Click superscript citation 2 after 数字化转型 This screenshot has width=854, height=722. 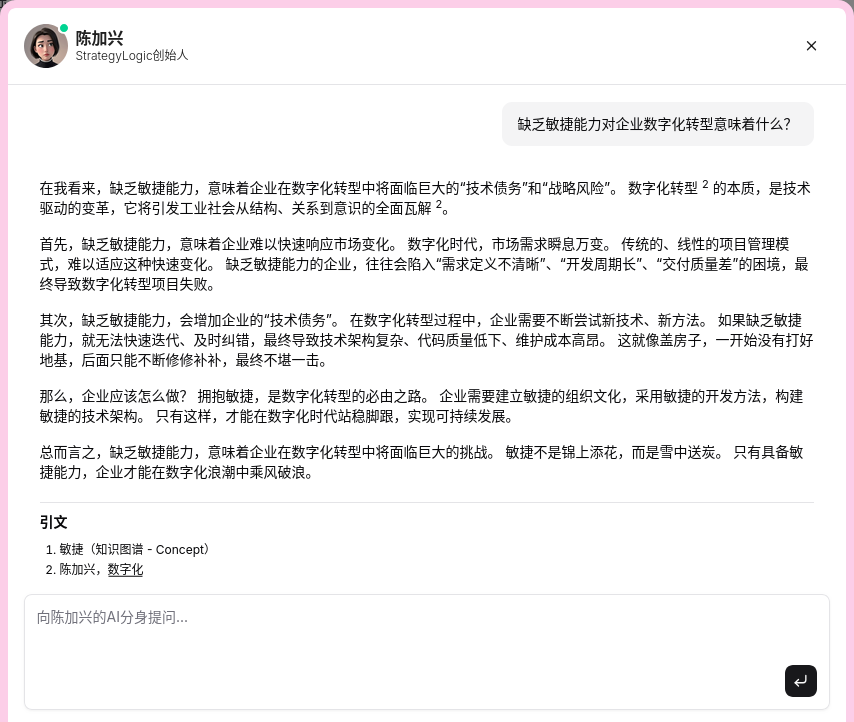tap(705, 185)
